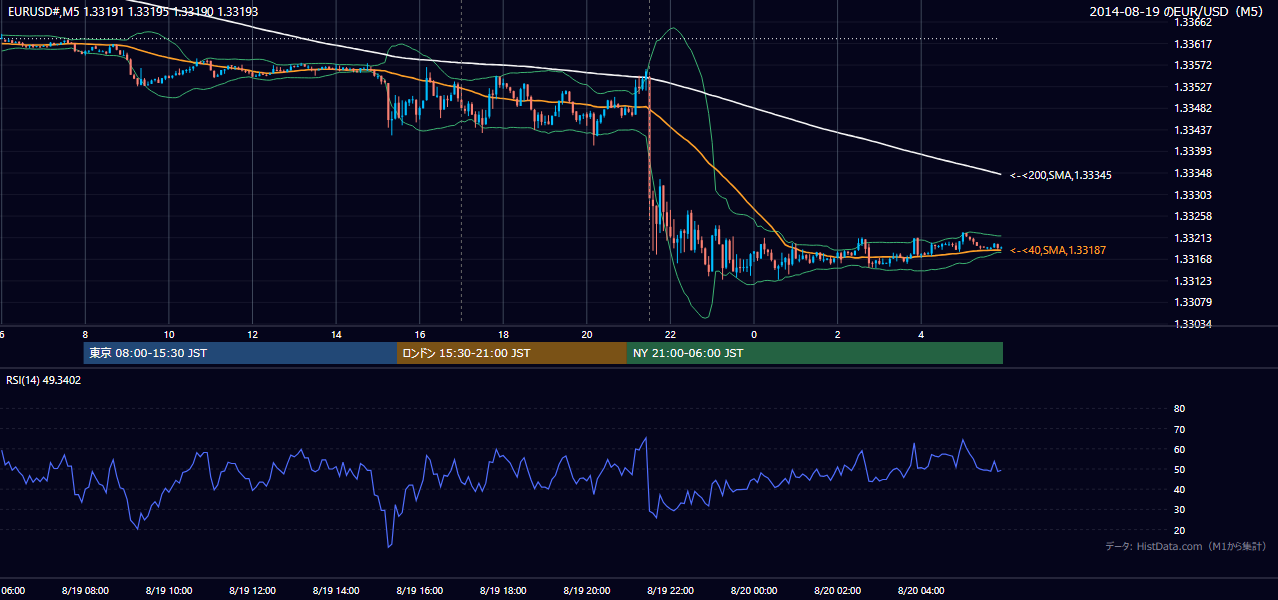The width and height of the screenshot is (1278, 600).
Task: Click the 8/19 22:00 bottom time label
Action: click(670, 591)
